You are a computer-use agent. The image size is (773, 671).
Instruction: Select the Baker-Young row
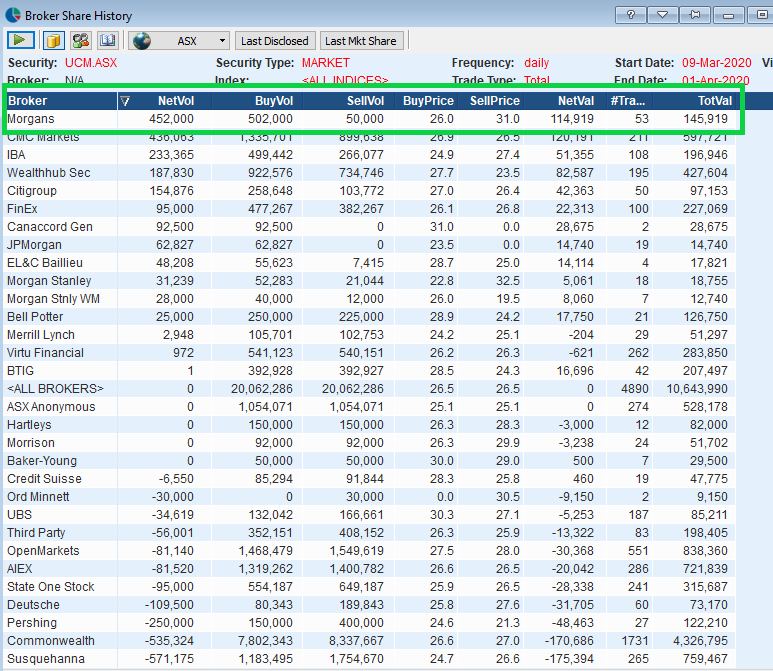370,460
